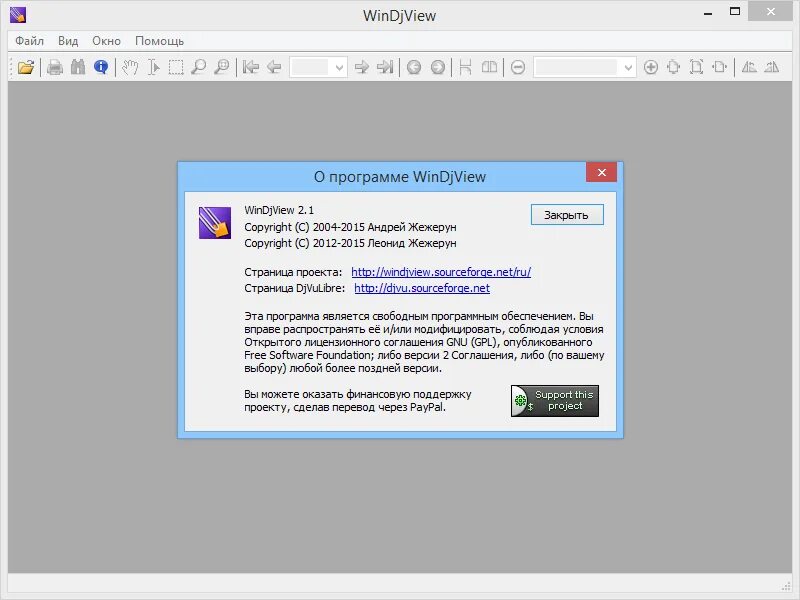Click the zoom in plus icon
Screen dimensions: 800x600
pos(651,67)
